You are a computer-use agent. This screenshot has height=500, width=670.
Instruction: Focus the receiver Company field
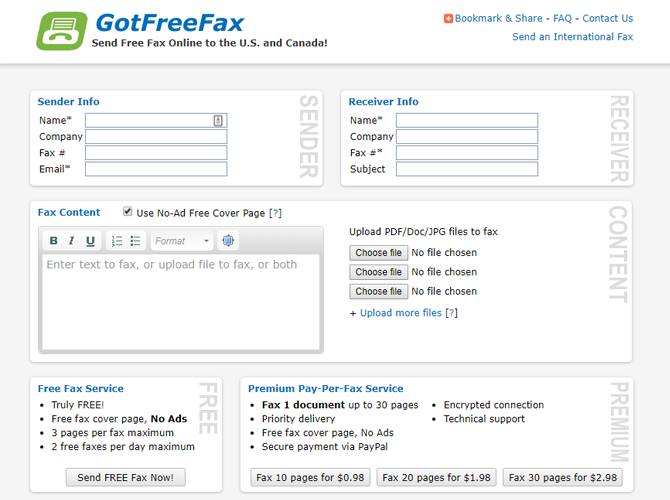[467, 137]
